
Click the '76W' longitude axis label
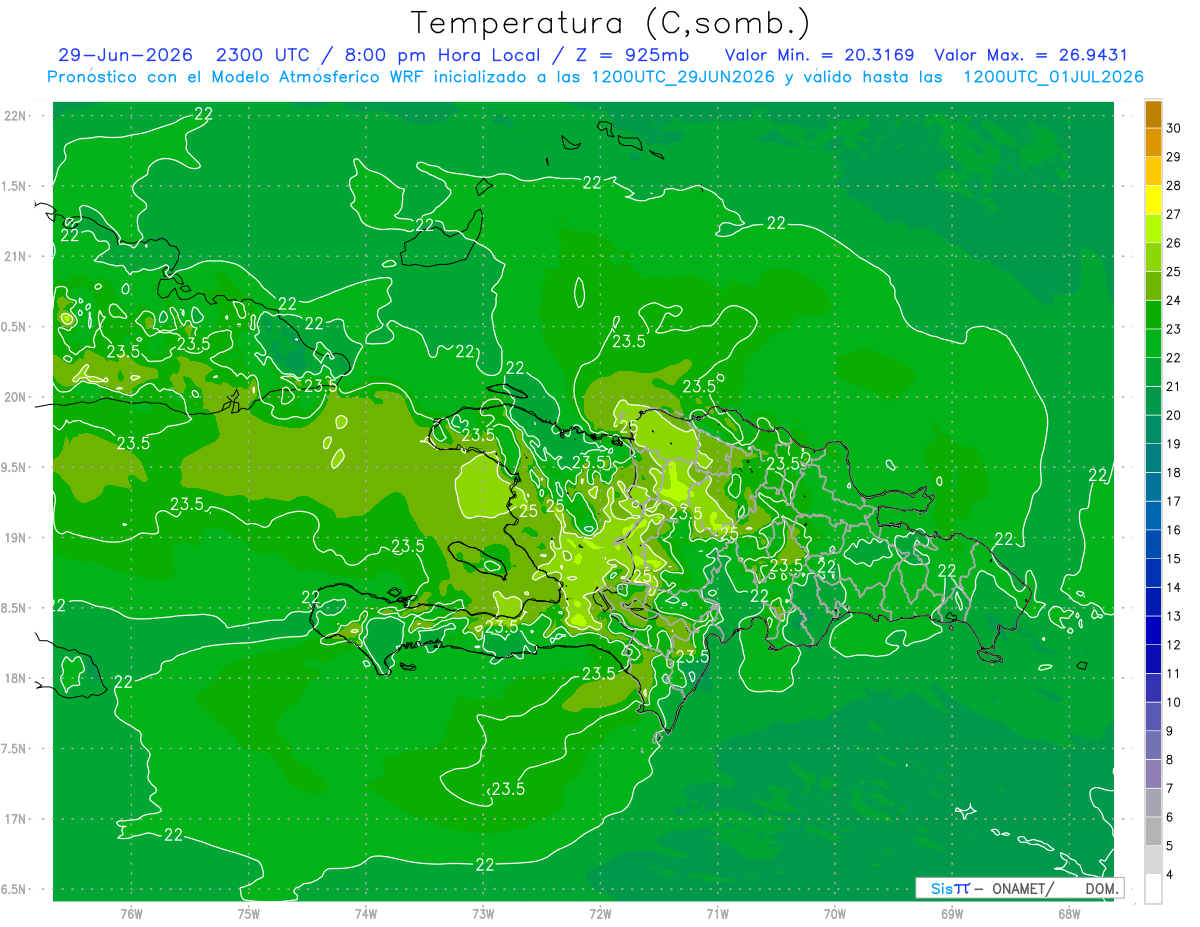(131, 913)
